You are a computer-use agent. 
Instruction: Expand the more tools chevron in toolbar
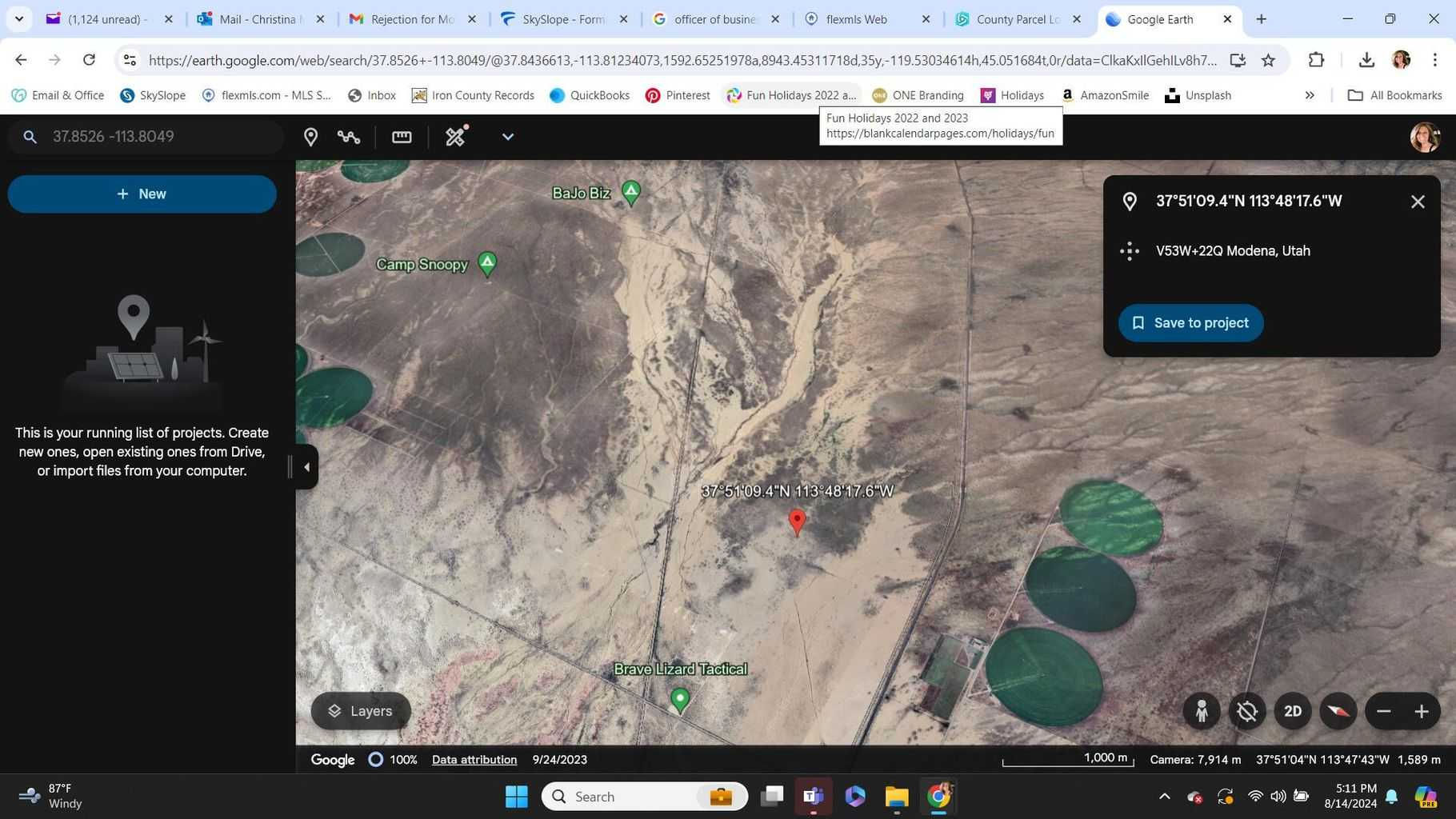pos(507,136)
